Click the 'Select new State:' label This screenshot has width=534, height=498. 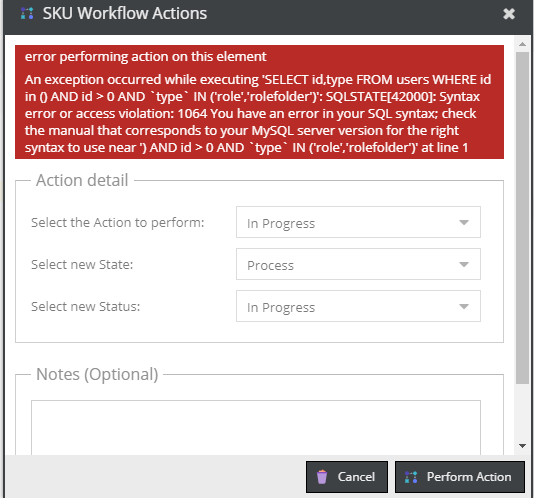(x=82, y=264)
